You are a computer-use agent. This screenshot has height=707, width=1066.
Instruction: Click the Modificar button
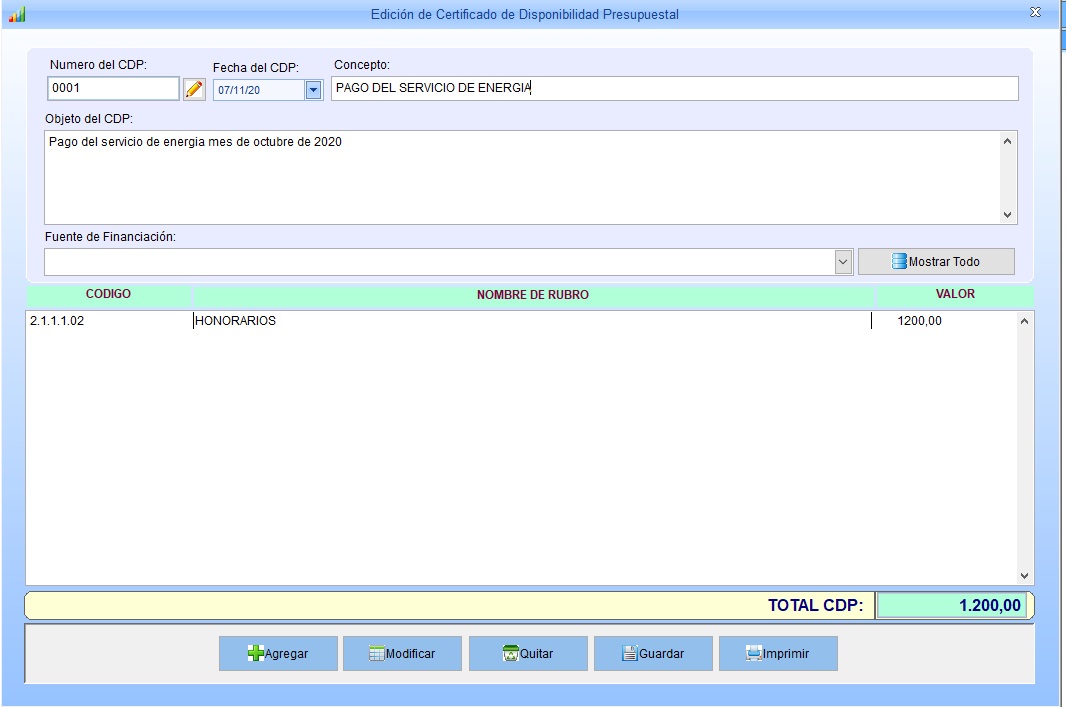pos(402,653)
